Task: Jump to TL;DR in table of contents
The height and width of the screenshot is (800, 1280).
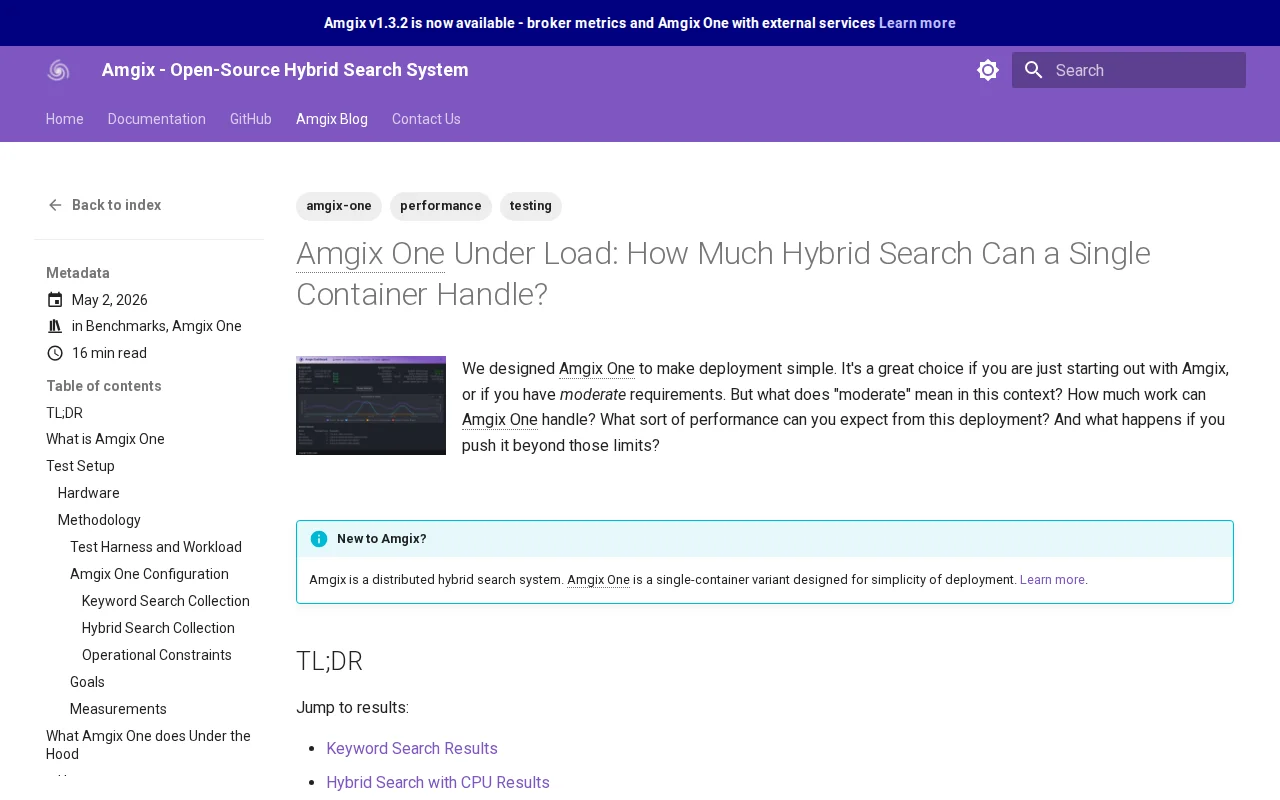Action: click(x=64, y=413)
